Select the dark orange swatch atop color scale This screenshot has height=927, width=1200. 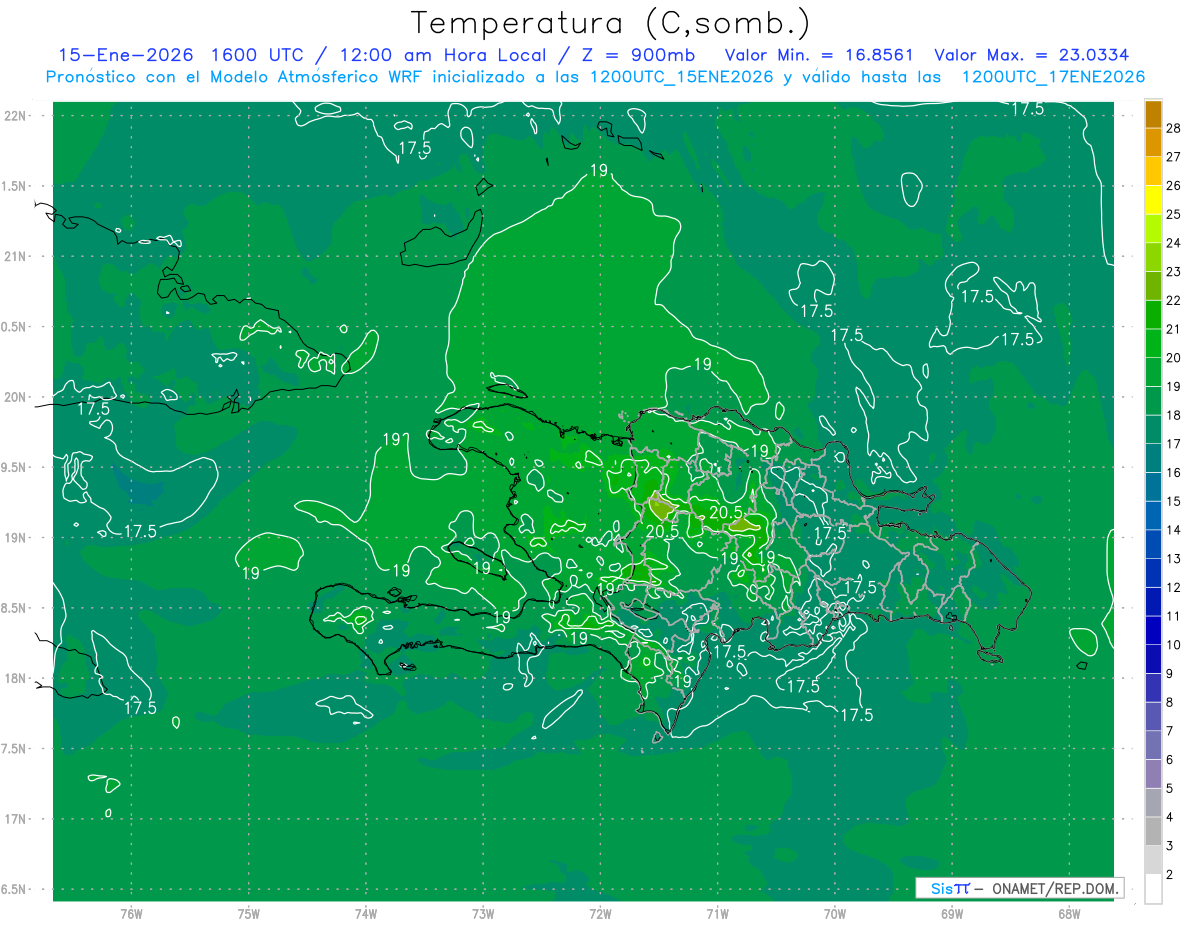click(1153, 114)
